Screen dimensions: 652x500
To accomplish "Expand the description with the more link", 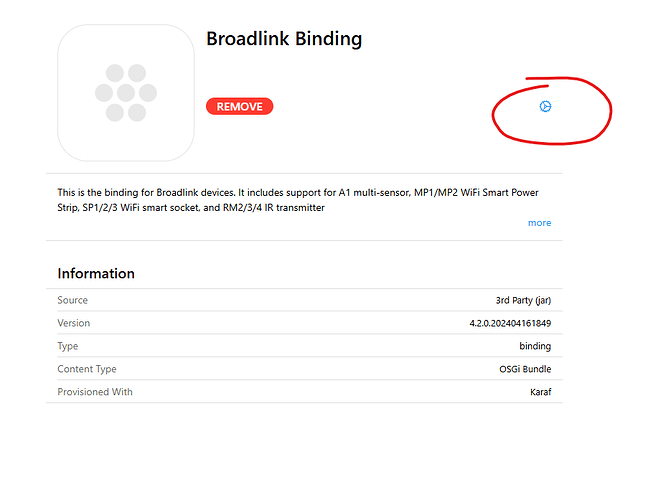I will (539, 223).
